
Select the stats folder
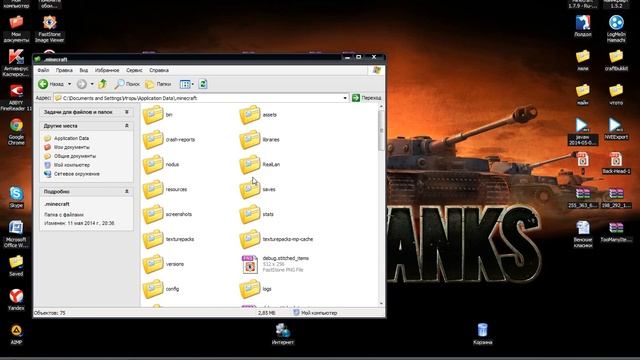click(257, 214)
